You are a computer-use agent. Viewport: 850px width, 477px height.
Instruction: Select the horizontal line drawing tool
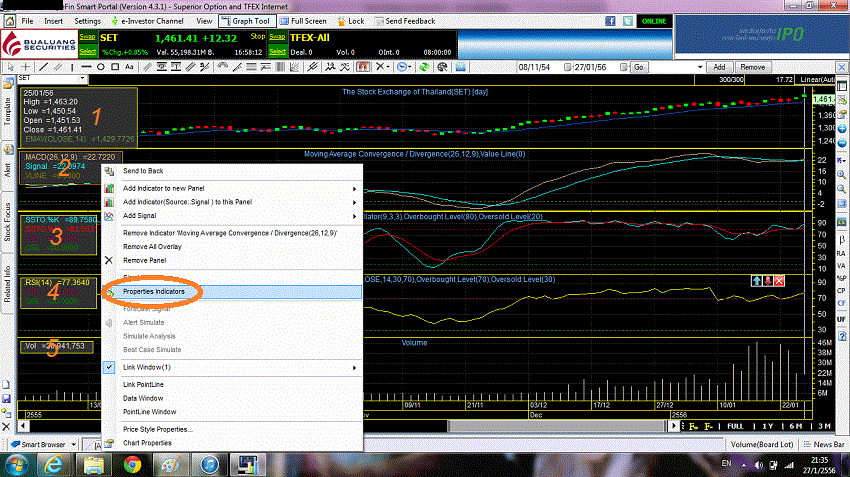coord(86,67)
